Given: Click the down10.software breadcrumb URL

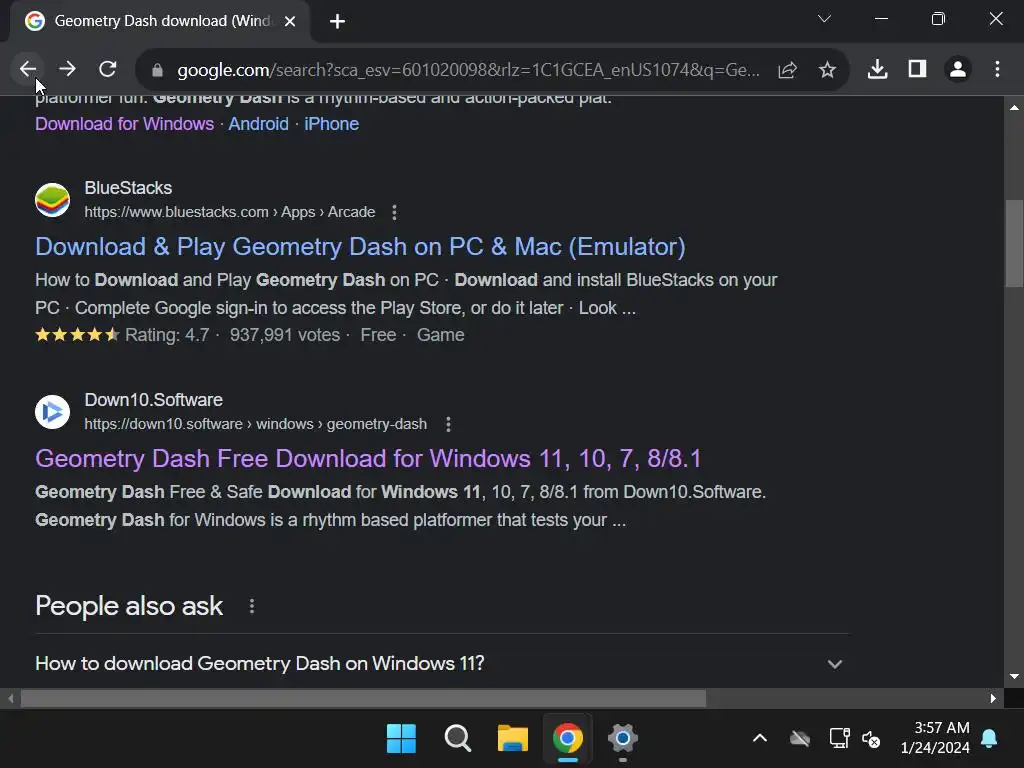Looking at the screenshot, I should click(255, 424).
